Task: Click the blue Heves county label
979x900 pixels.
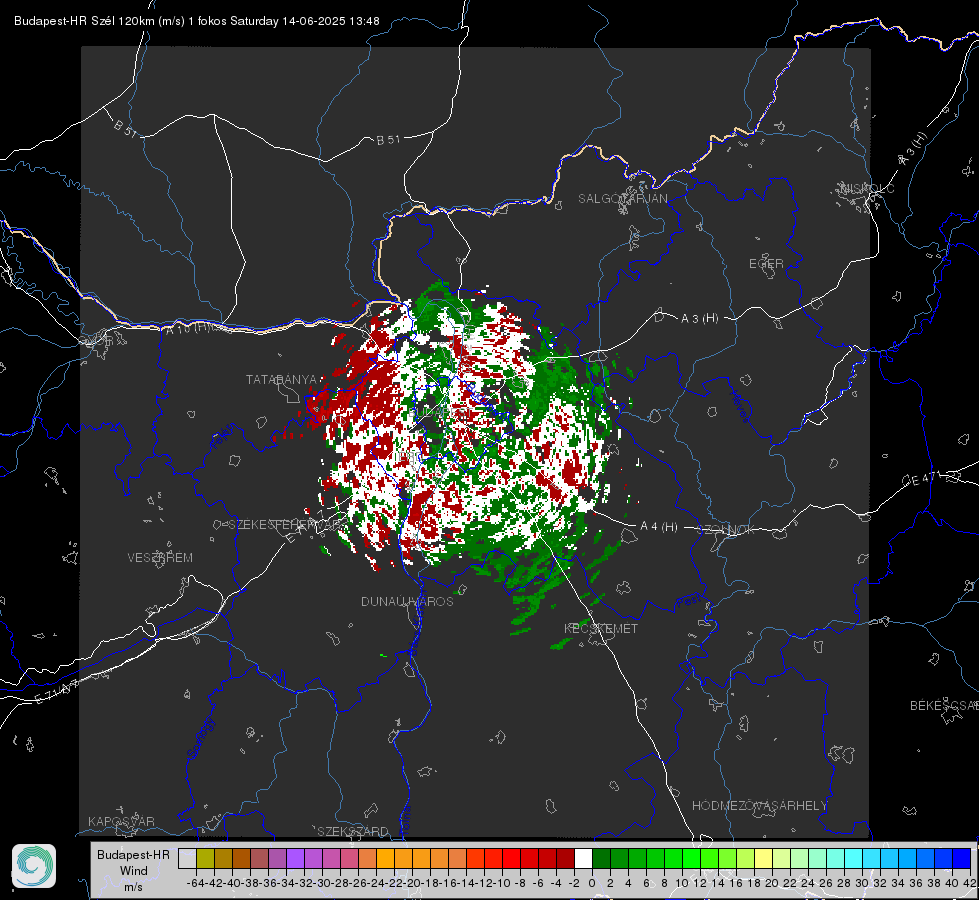Action: click(739, 407)
